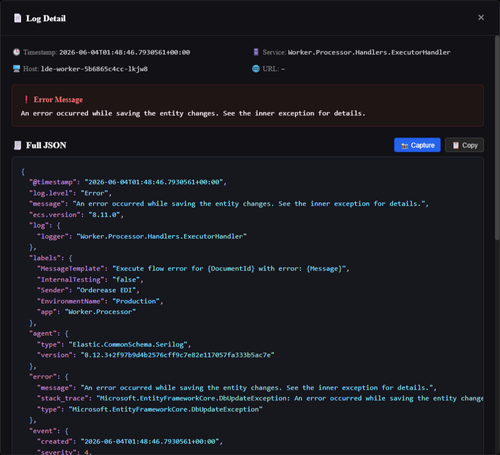Click the dialog vertical scrollbar thumb
This screenshot has width=500, height=455.
[497, 138]
